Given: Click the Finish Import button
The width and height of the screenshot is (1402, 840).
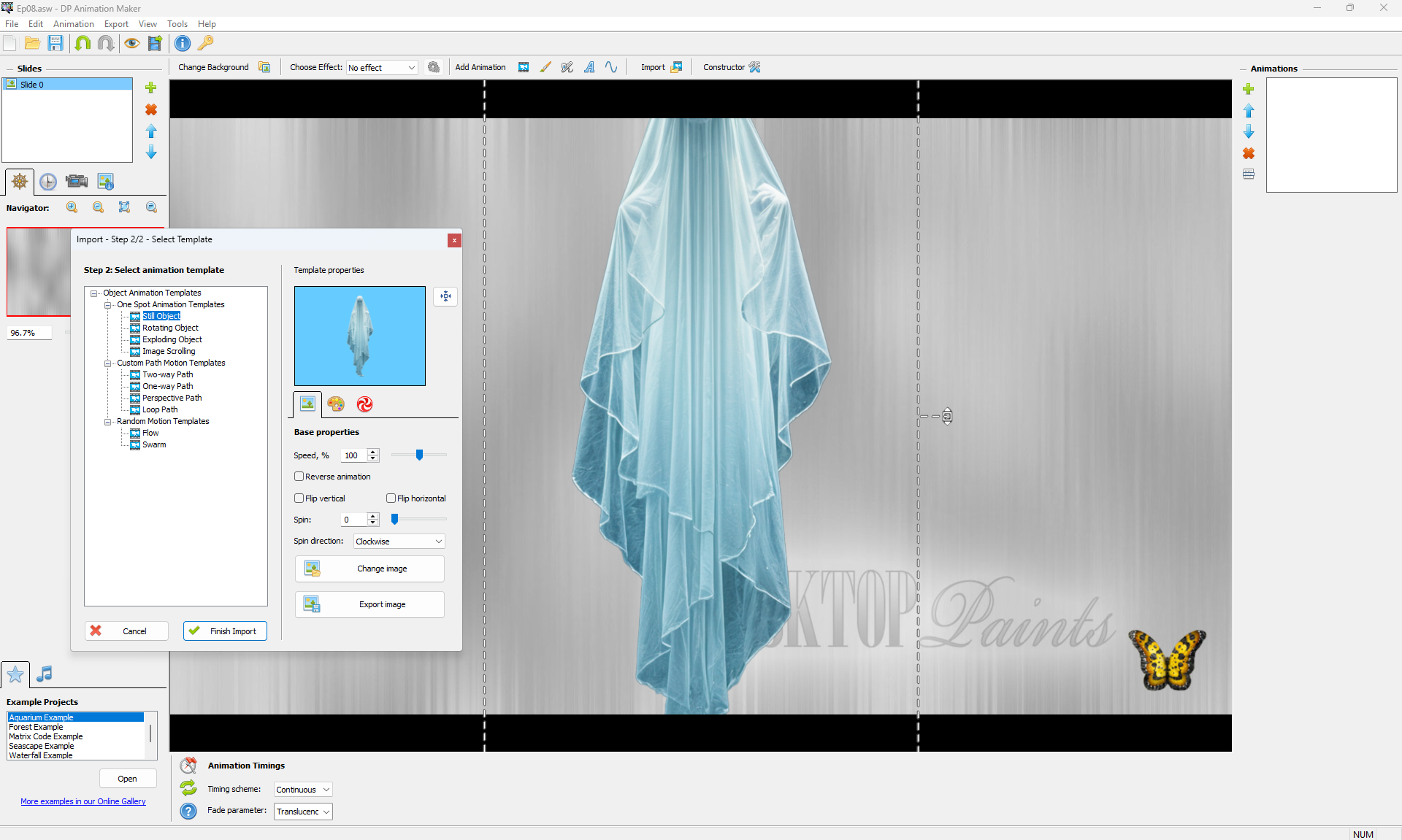Looking at the screenshot, I should click(225, 631).
